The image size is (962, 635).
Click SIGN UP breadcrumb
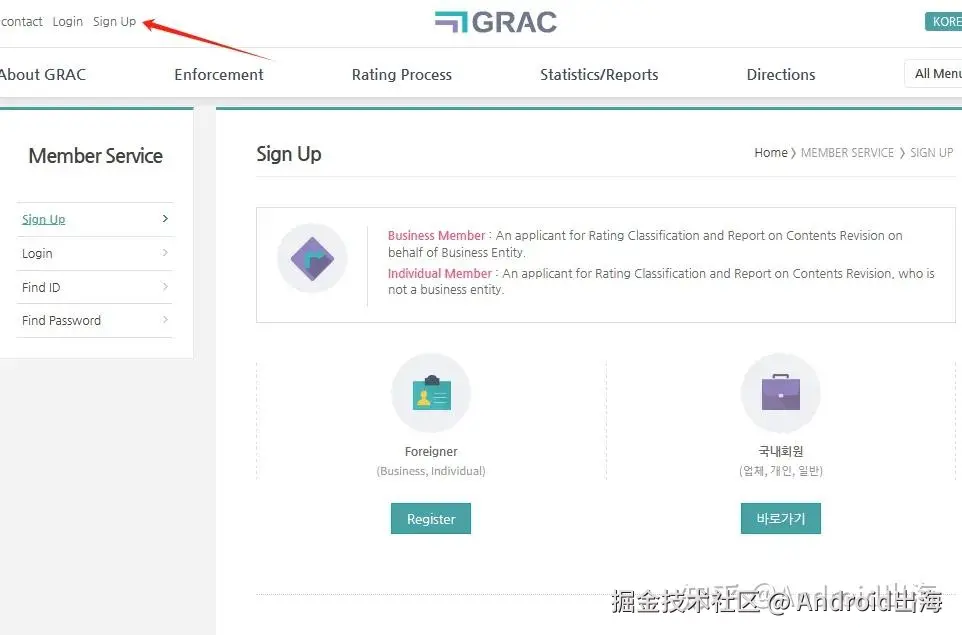point(931,152)
